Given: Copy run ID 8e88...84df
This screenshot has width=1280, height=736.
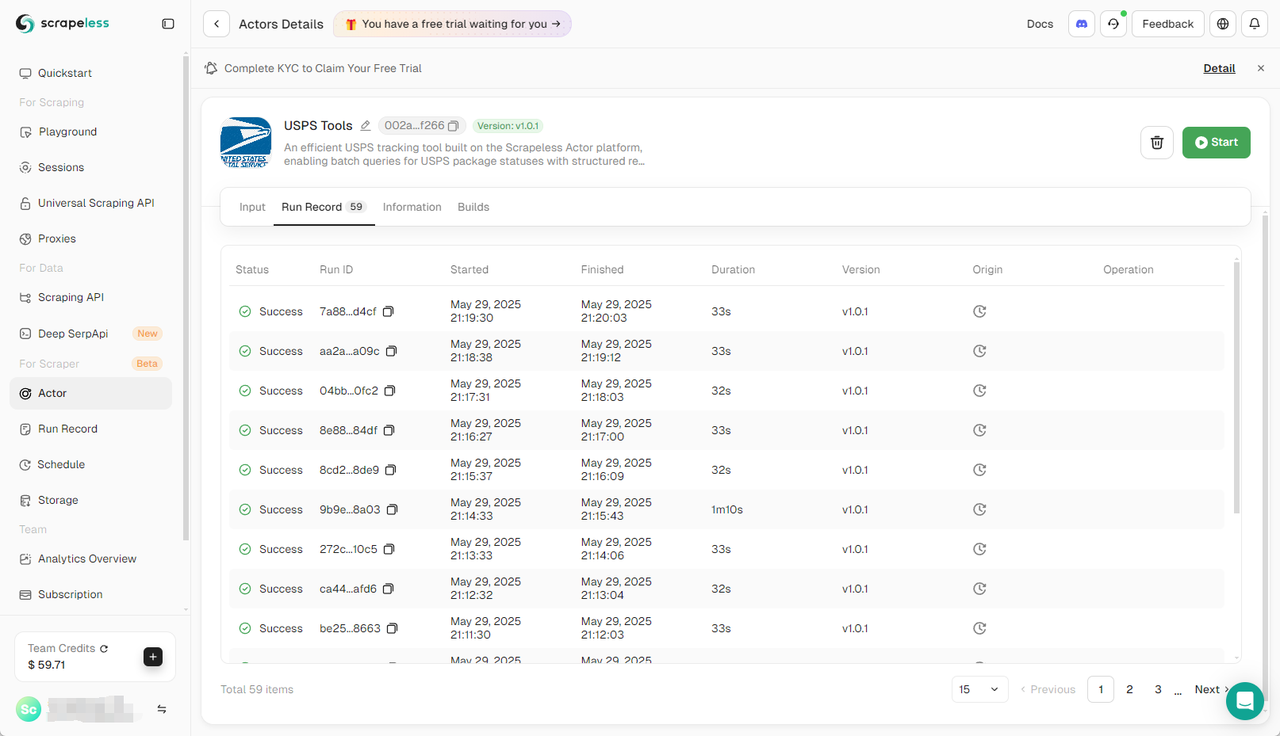Looking at the screenshot, I should click(389, 430).
